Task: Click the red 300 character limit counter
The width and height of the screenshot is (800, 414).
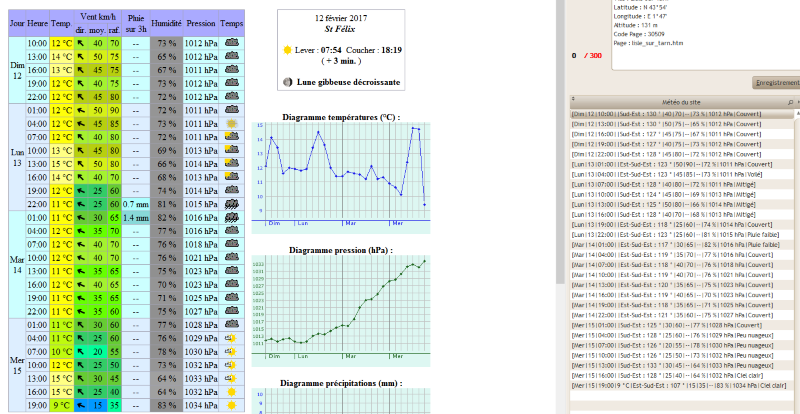Action: click(593, 55)
